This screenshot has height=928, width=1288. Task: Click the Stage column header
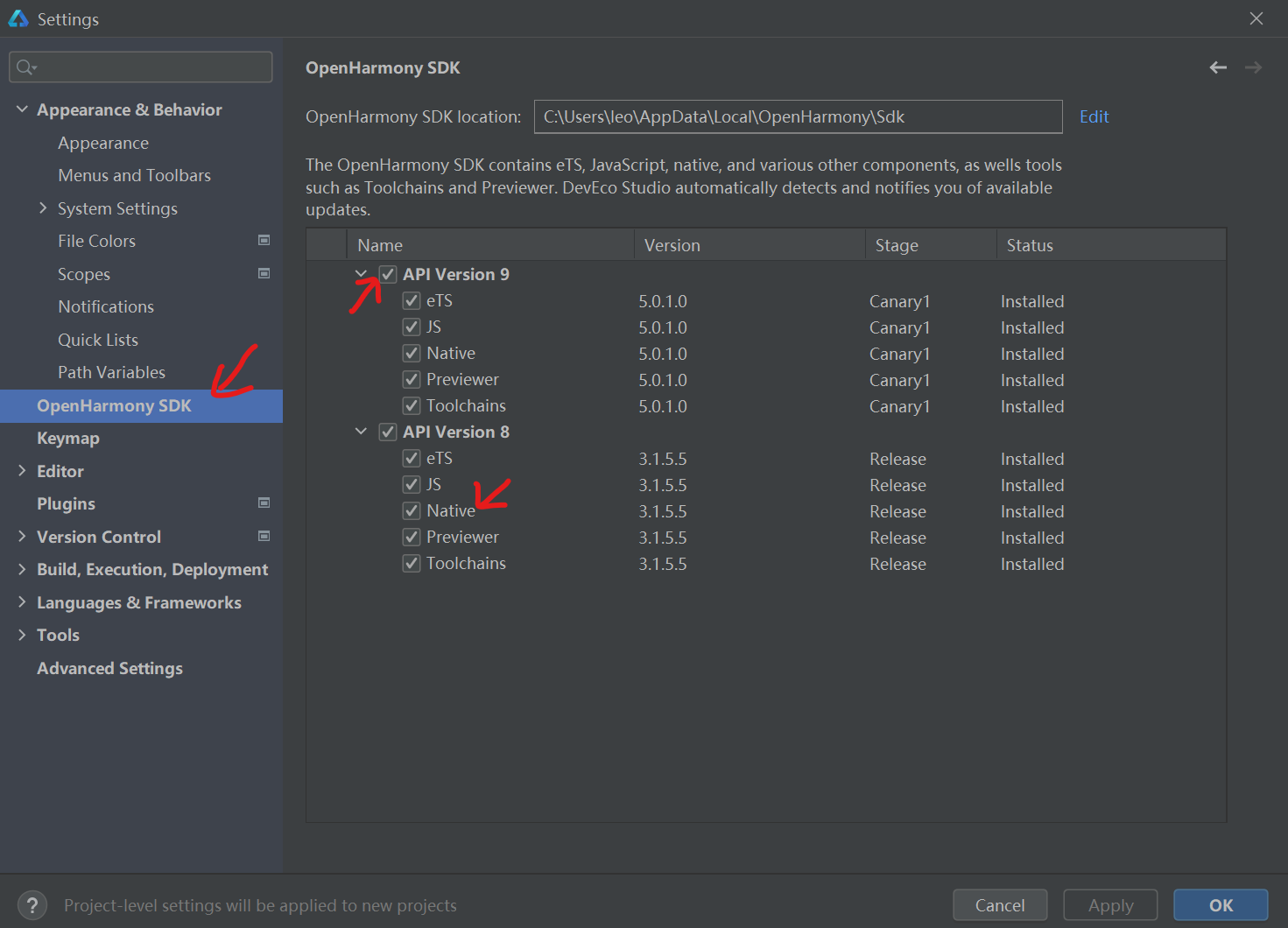[931, 245]
